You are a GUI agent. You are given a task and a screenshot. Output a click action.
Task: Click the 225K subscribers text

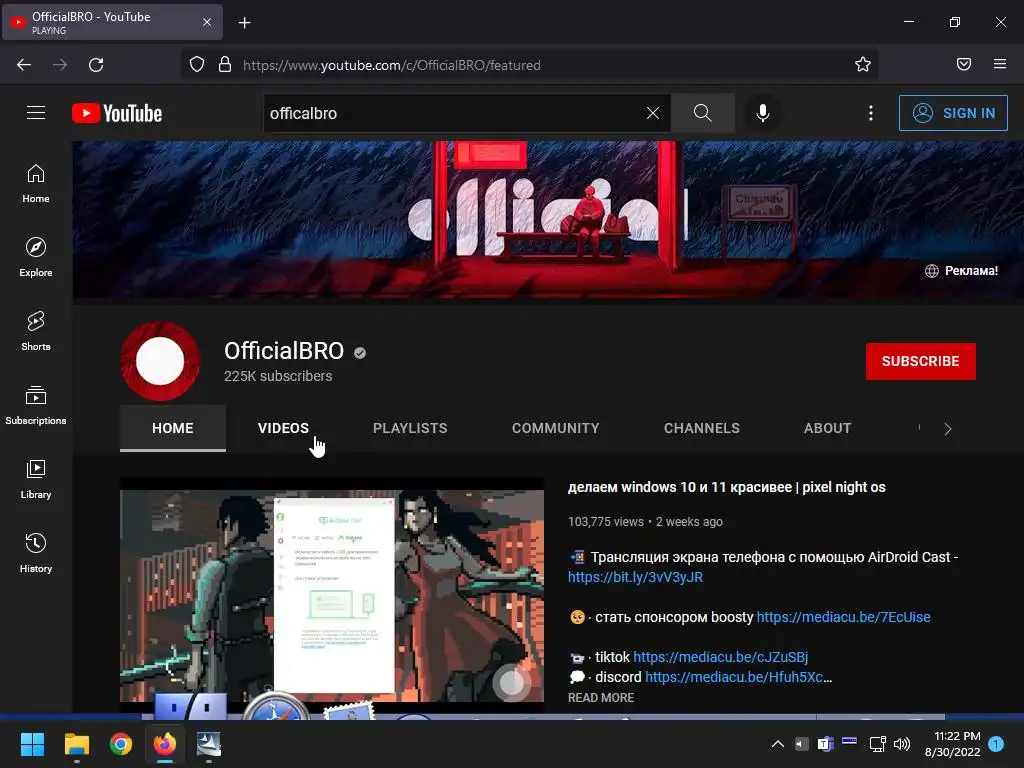(x=278, y=376)
